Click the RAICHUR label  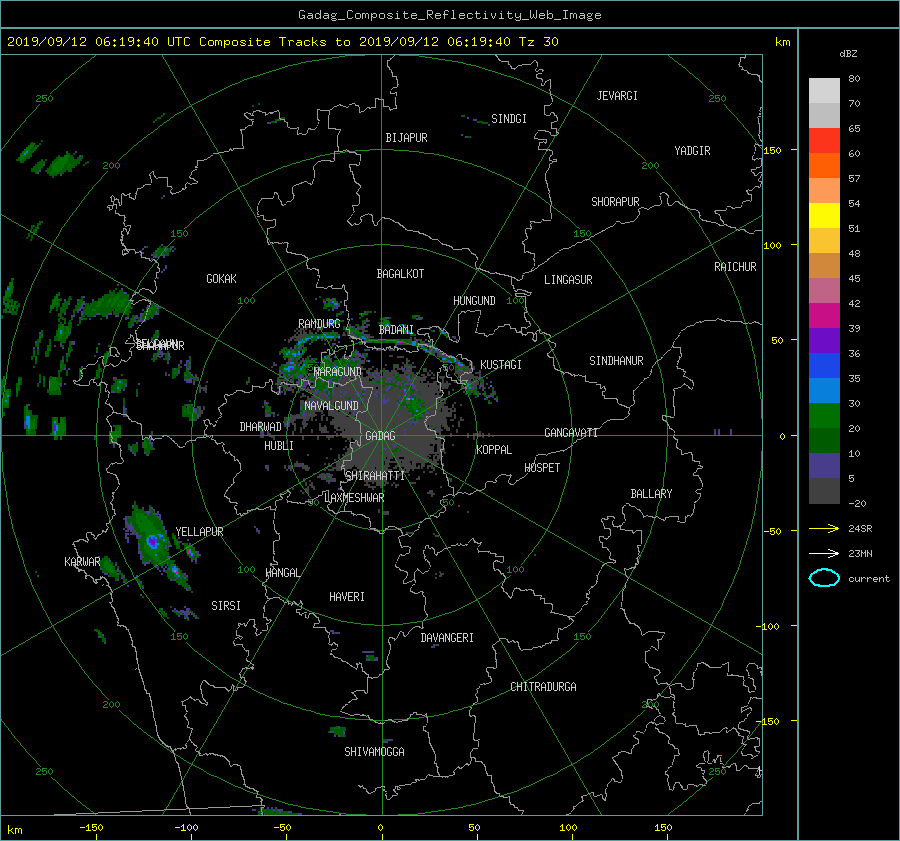coord(735,267)
